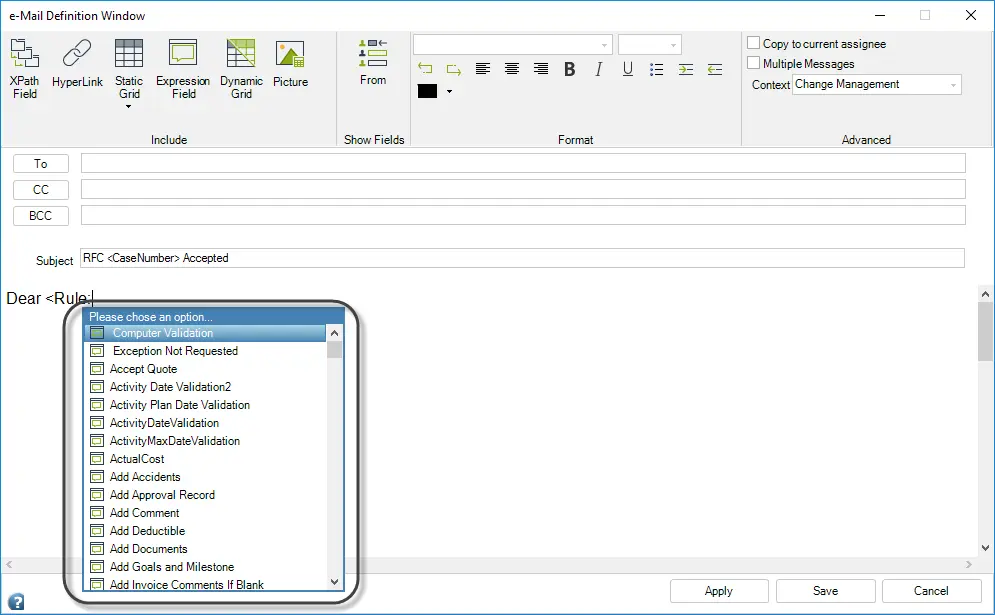This screenshot has width=995, height=615.
Task: Show the From field
Action: [373, 62]
